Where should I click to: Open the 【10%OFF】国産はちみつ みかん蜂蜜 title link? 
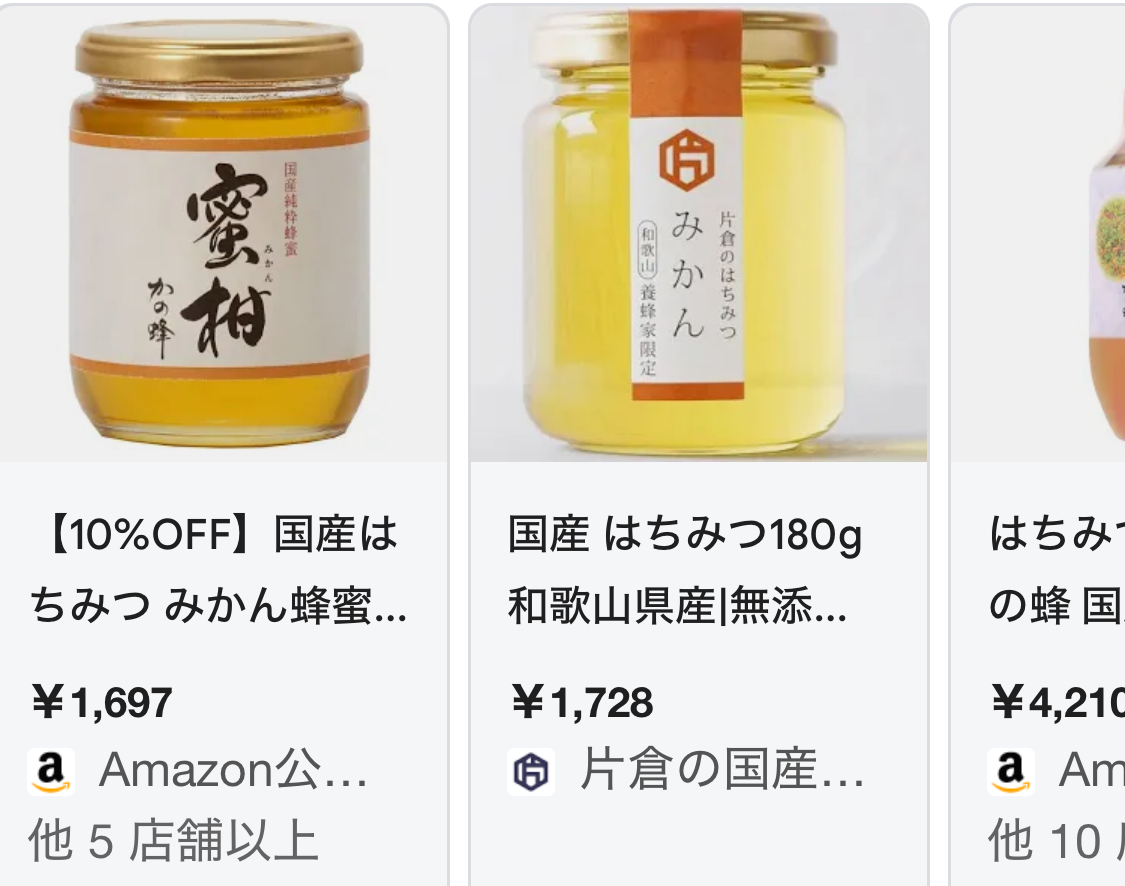coord(219,570)
